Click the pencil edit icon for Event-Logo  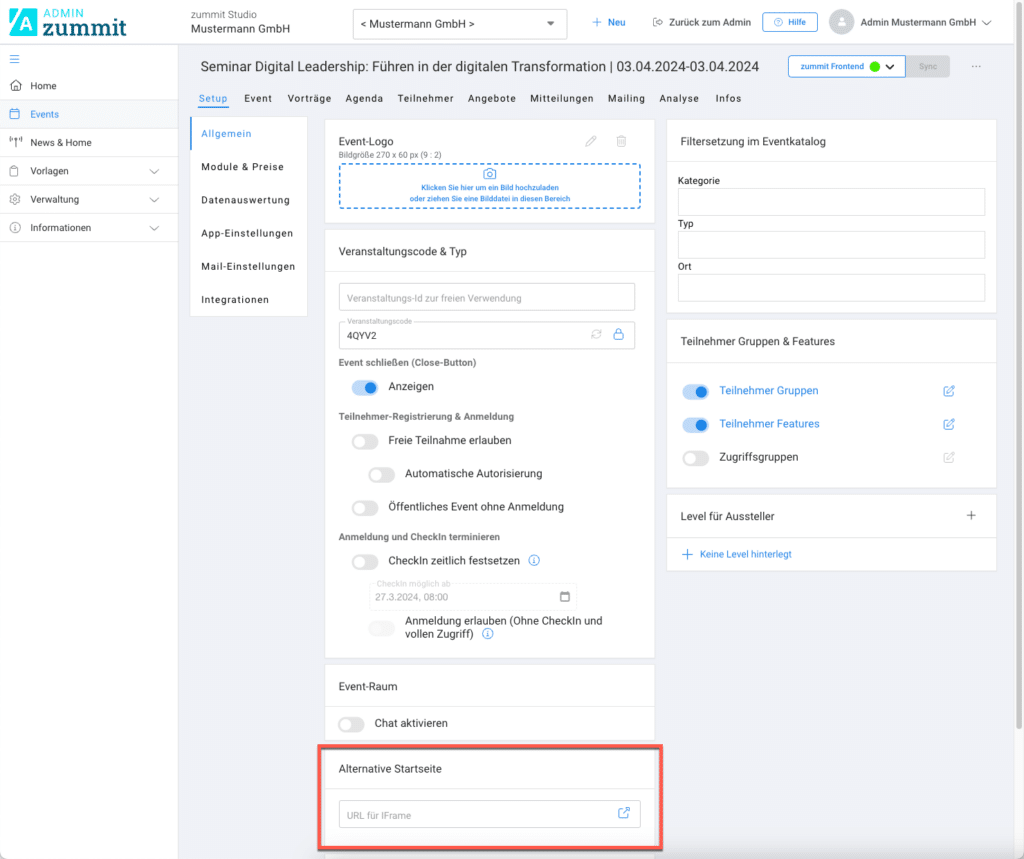[x=591, y=142]
